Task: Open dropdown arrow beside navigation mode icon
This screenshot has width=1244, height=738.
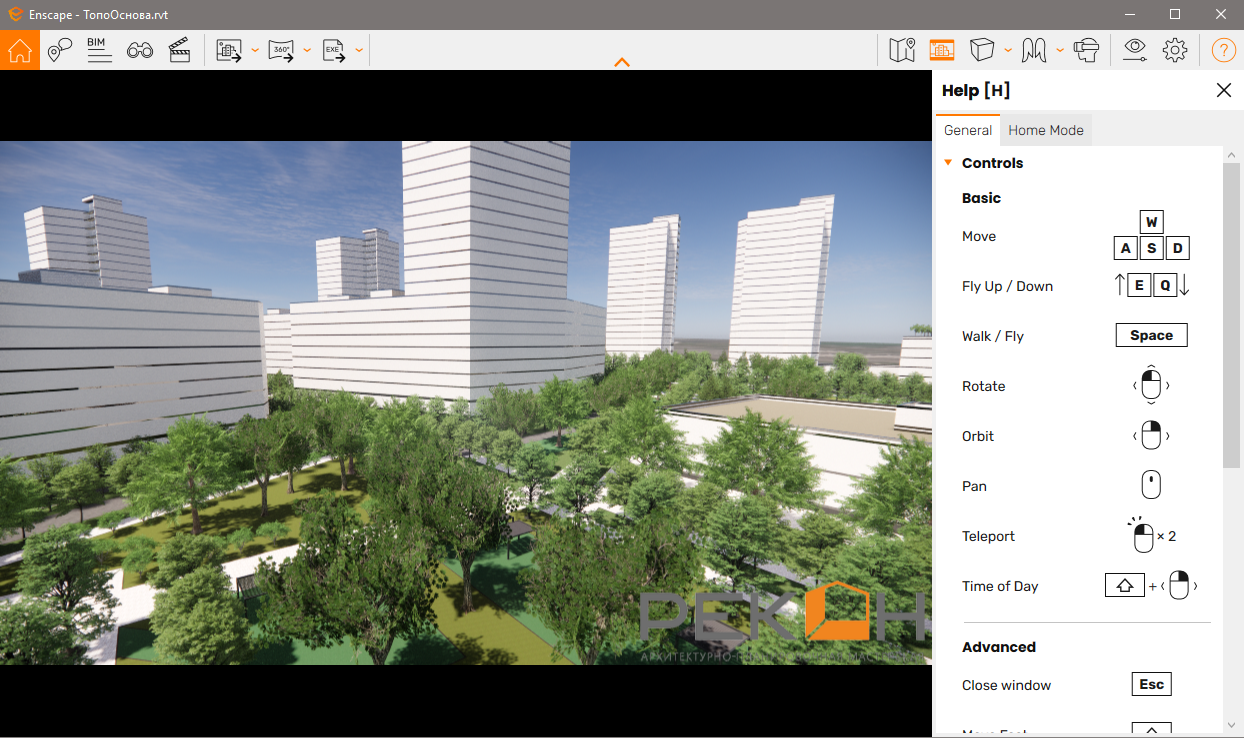Action: pyautogui.click(x=1060, y=50)
